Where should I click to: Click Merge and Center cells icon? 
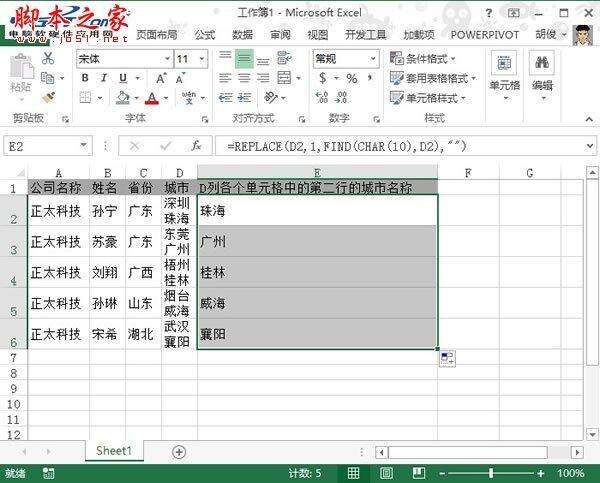coord(284,78)
